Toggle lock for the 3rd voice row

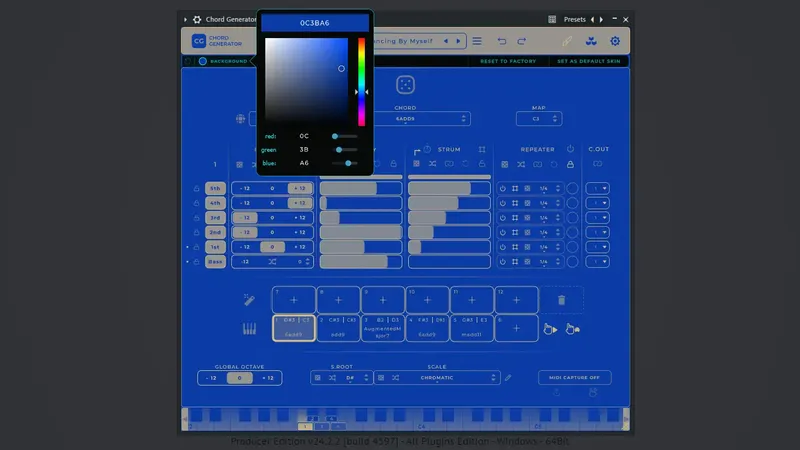196,217
